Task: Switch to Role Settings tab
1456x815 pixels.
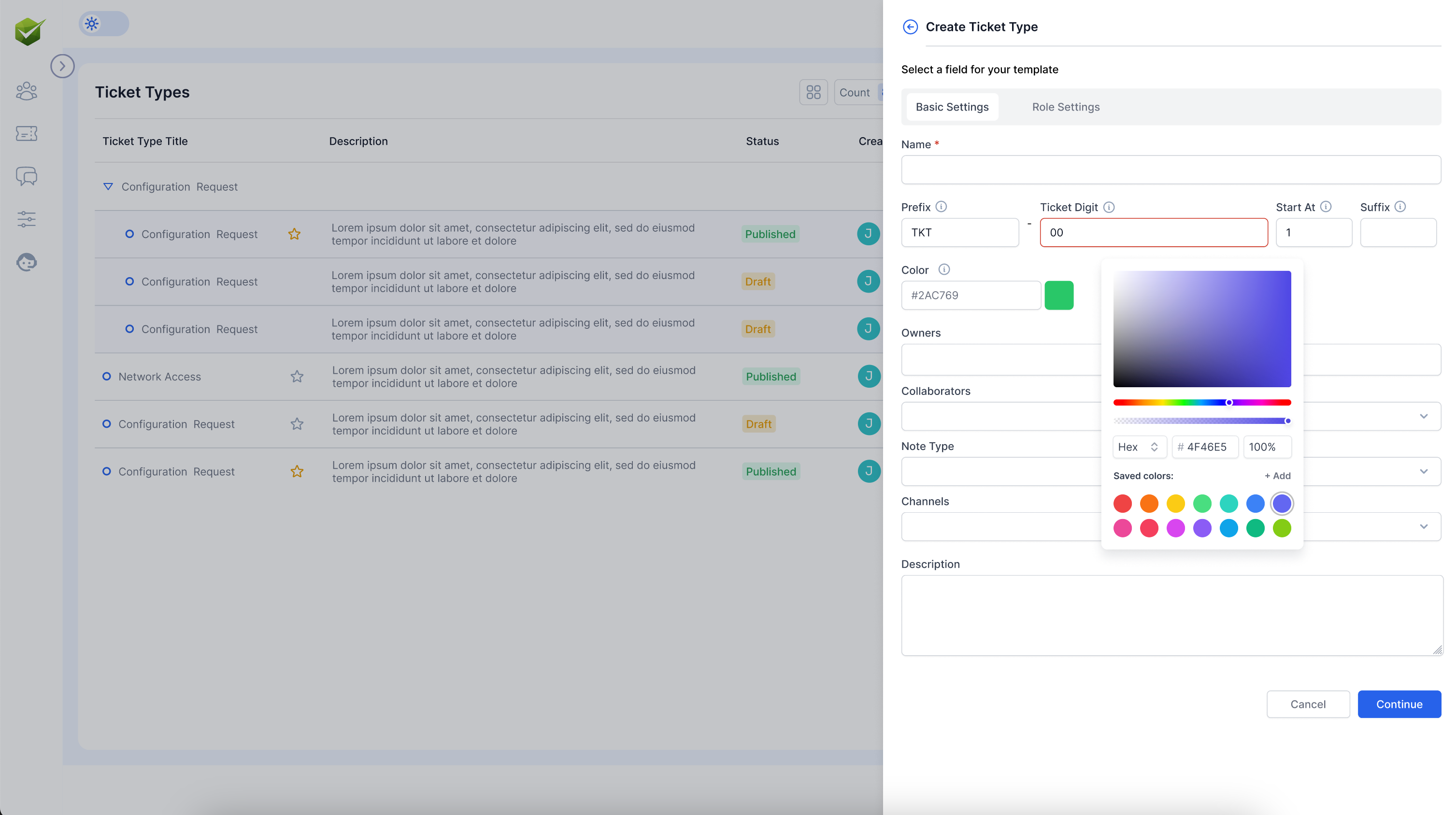Action: pyautogui.click(x=1066, y=107)
